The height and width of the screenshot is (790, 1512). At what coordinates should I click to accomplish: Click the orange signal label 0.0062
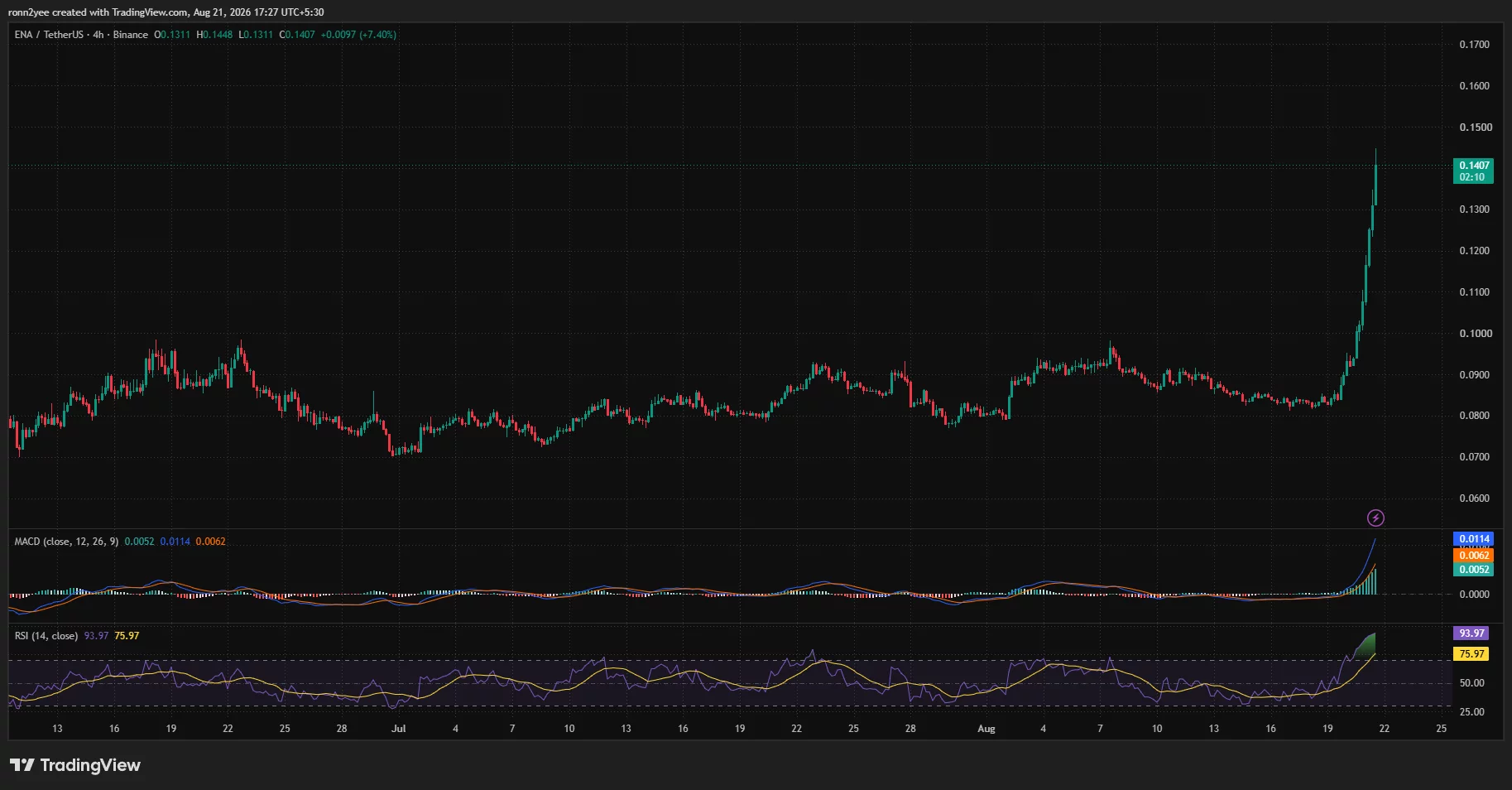[x=1474, y=556]
